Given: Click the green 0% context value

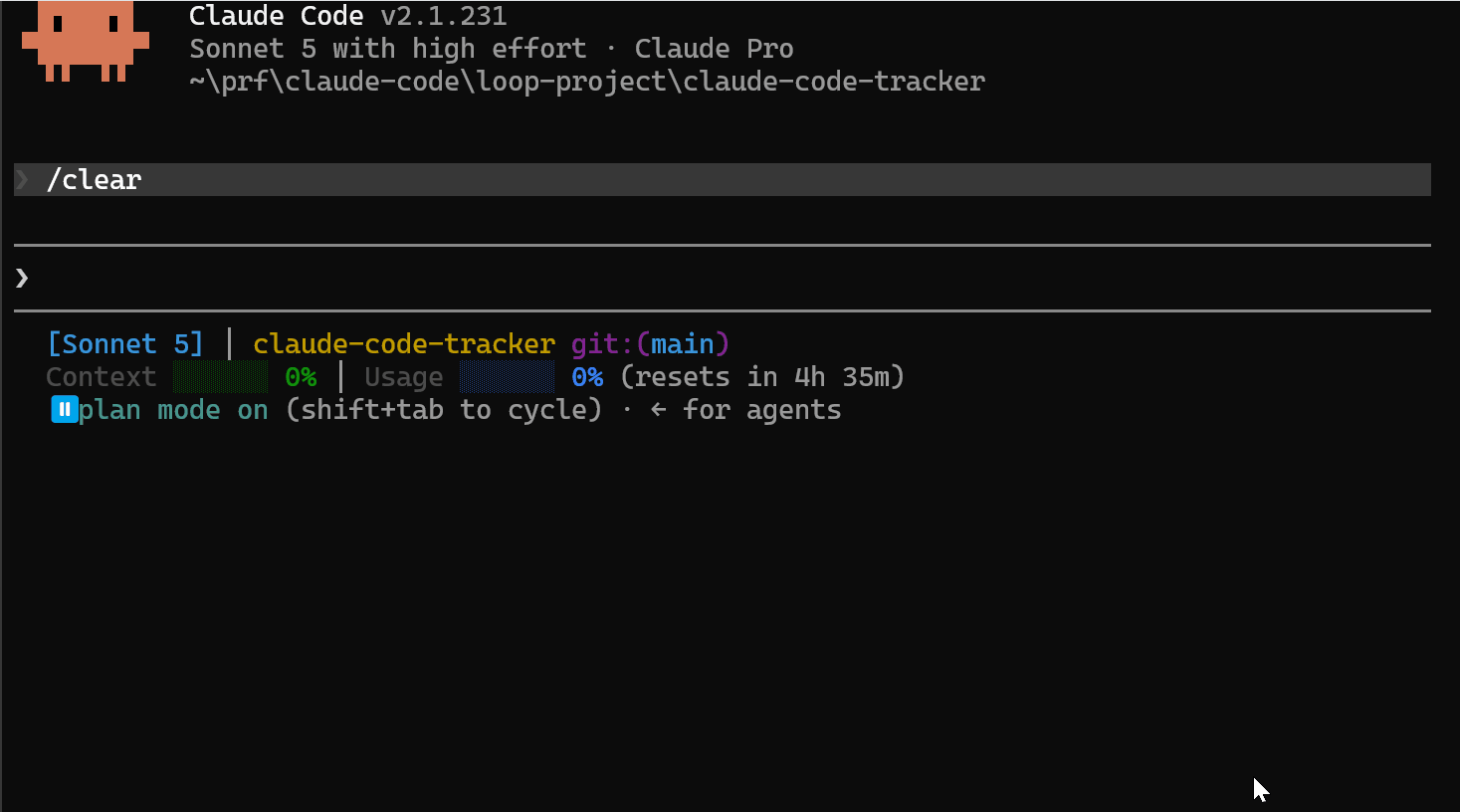Looking at the screenshot, I should [x=301, y=377].
